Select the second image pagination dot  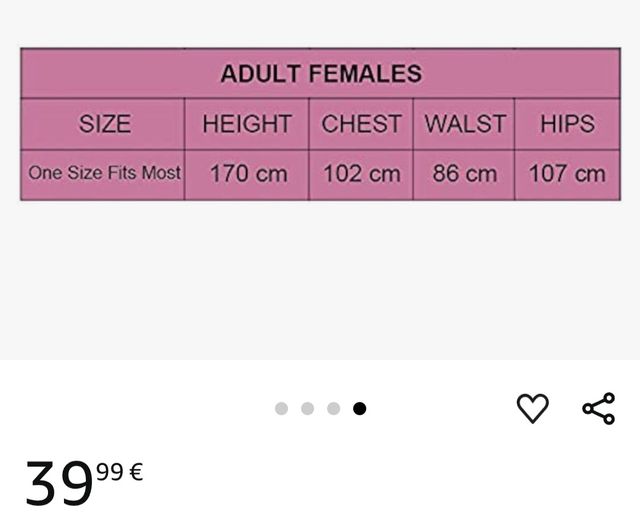[307, 408]
